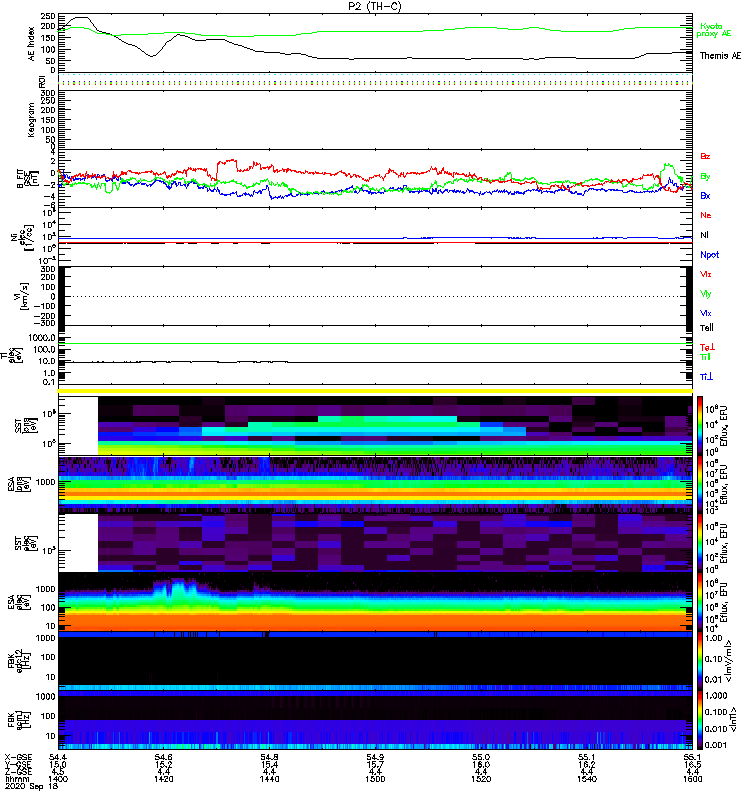Click the "X-GSE" row label
Viewport: 750px width, 800px height.
pyautogui.click(x=18, y=757)
